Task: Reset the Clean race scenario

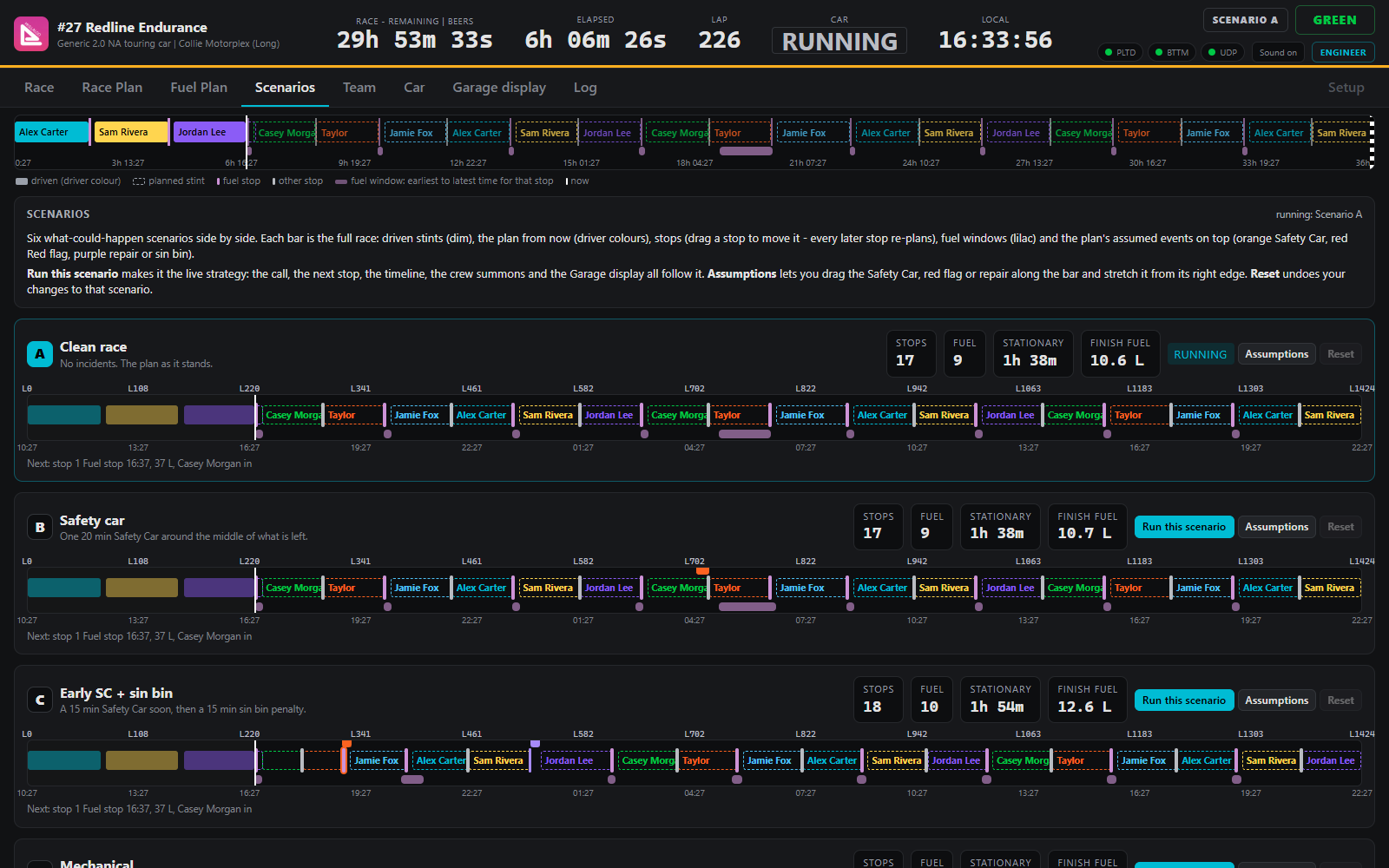Action: 1340,354
